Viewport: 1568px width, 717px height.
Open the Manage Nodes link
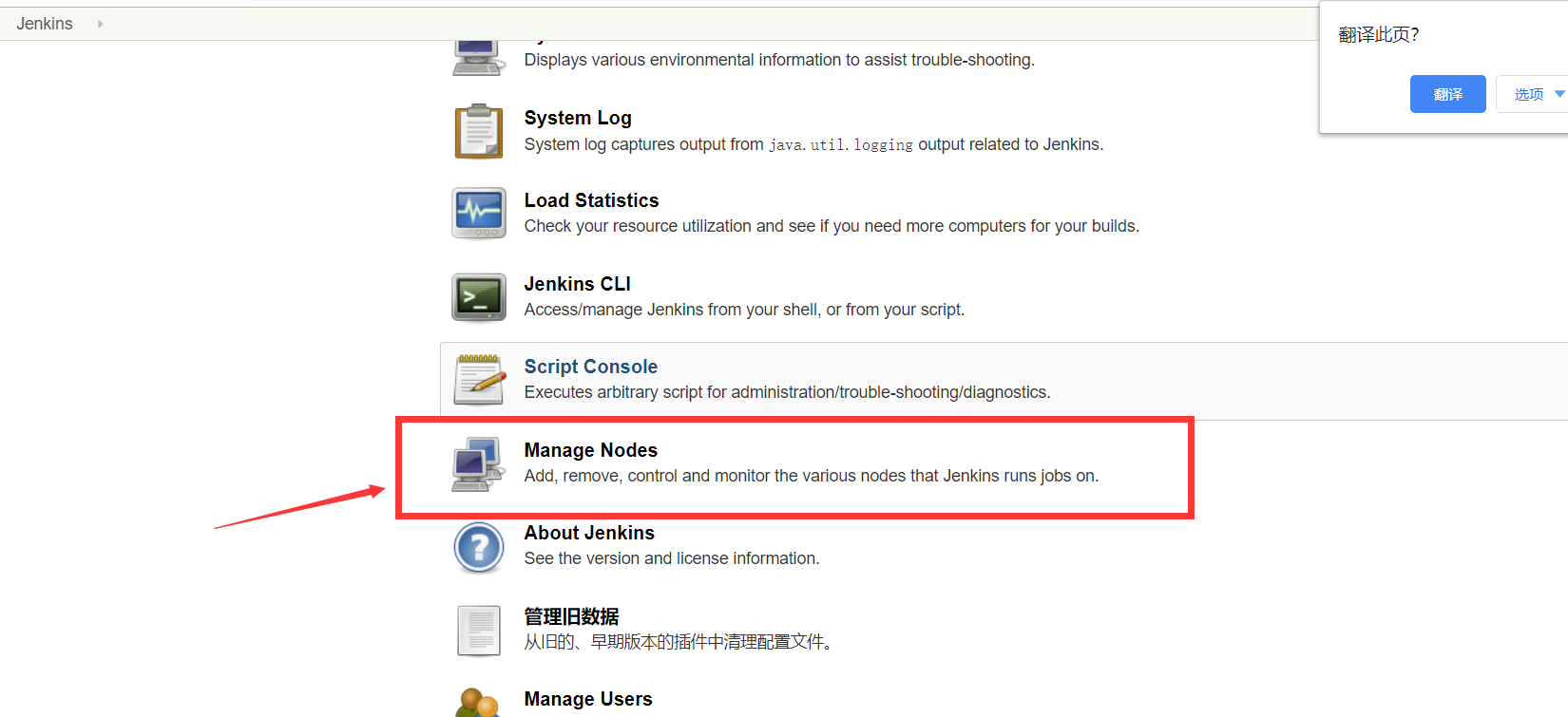pos(590,450)
